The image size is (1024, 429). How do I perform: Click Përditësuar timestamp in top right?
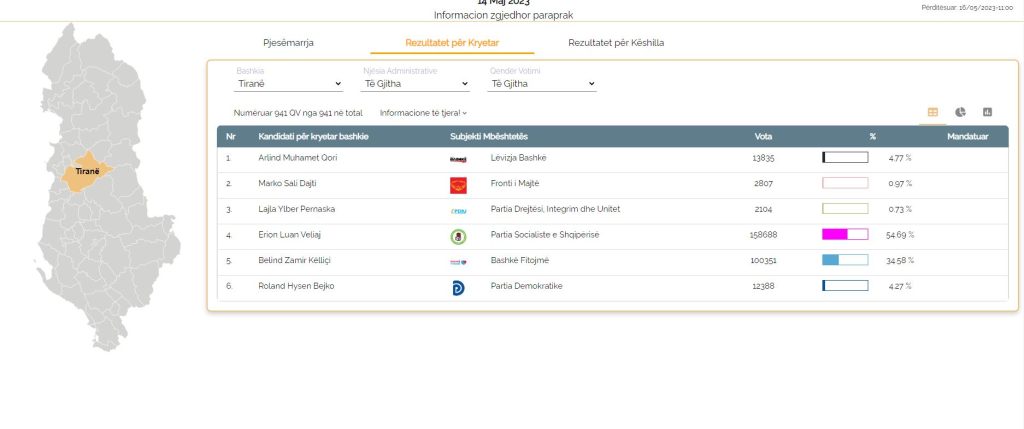pos(967,7)
